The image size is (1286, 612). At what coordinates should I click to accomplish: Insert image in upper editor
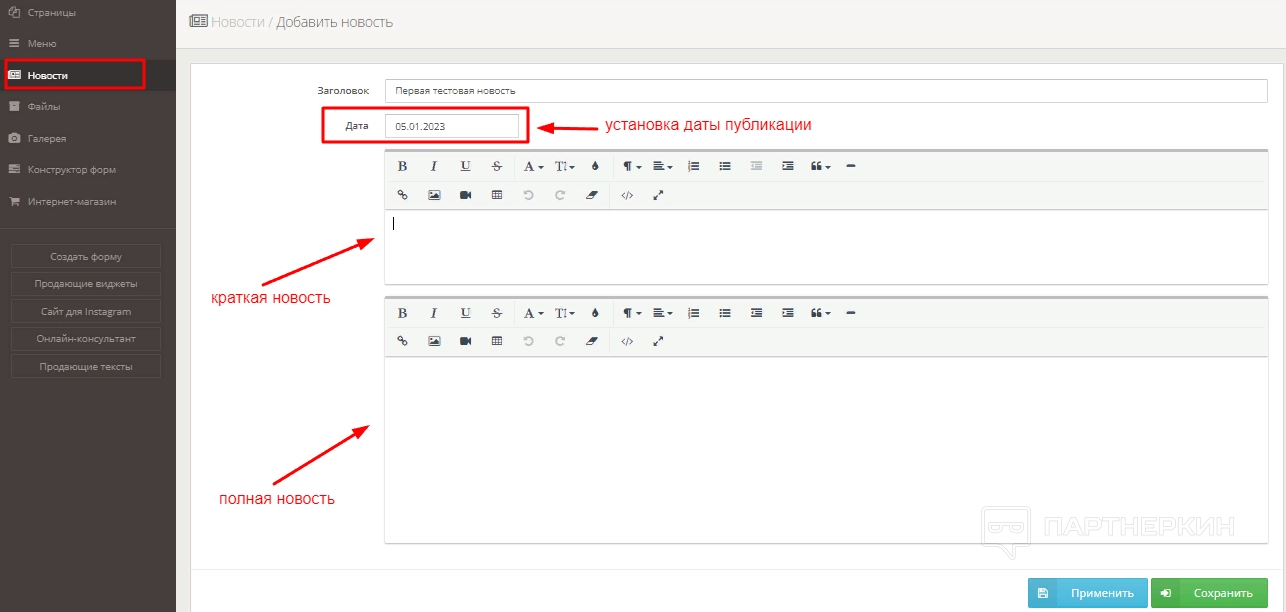(434, 195)
